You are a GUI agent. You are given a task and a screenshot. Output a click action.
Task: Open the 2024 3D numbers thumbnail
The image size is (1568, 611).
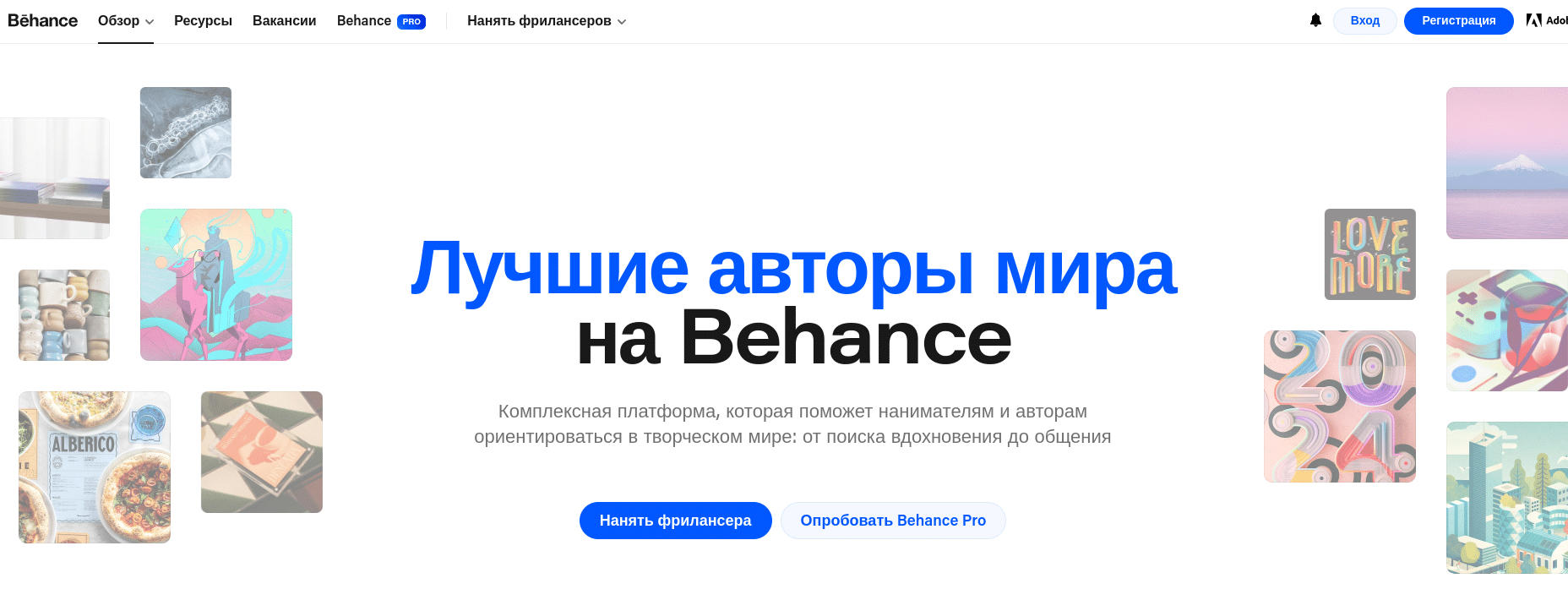pyautogui.click(x=1340, y=406)
